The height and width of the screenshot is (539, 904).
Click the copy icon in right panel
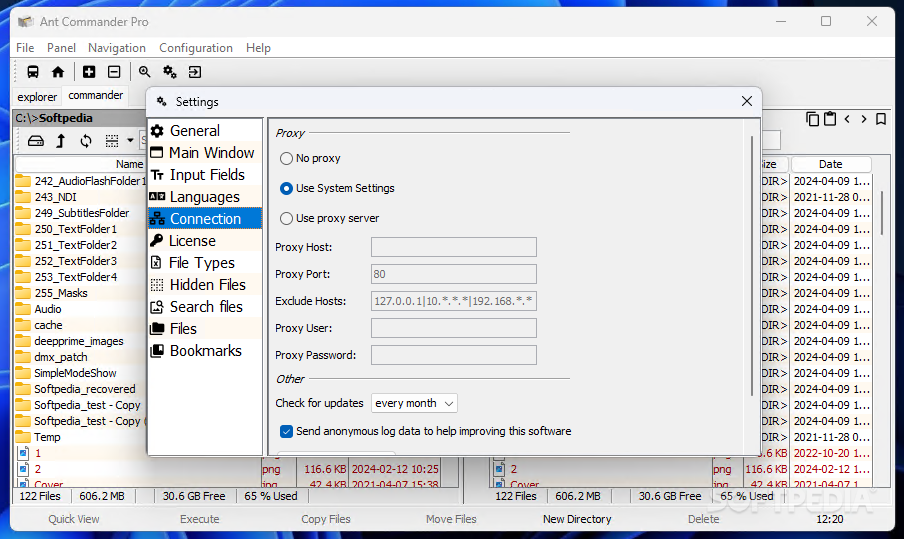812,119
